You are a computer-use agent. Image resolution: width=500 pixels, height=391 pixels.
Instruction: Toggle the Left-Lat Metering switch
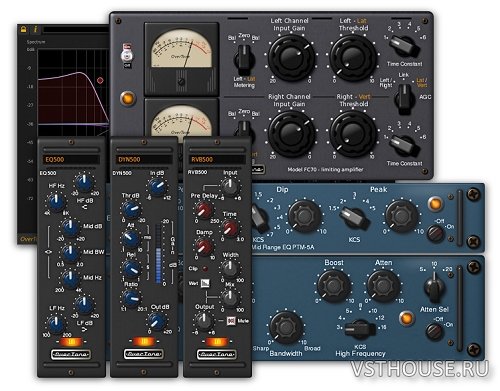[244, 58]
